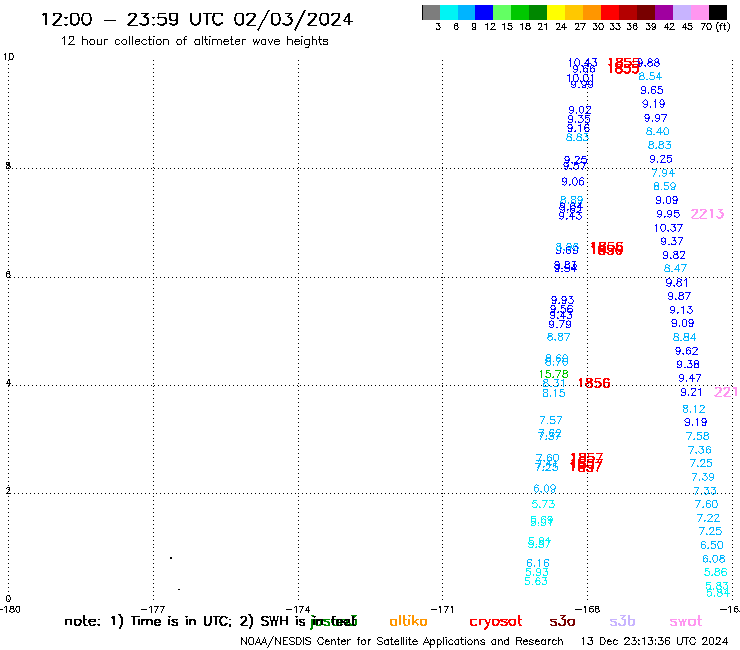
Task: Click the wave height value '6.09'
Action: (545, 489)
